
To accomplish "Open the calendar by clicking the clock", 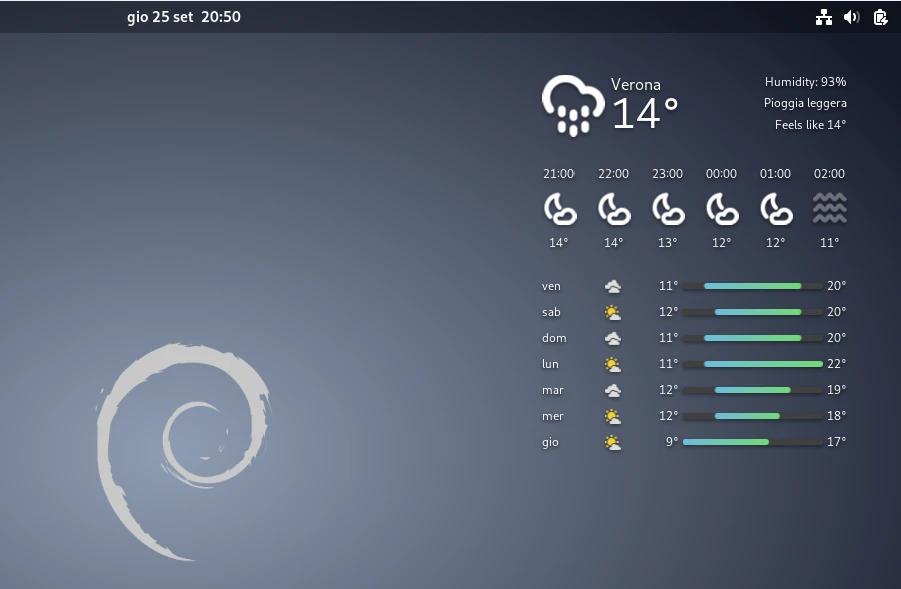I will pos(184,17).
